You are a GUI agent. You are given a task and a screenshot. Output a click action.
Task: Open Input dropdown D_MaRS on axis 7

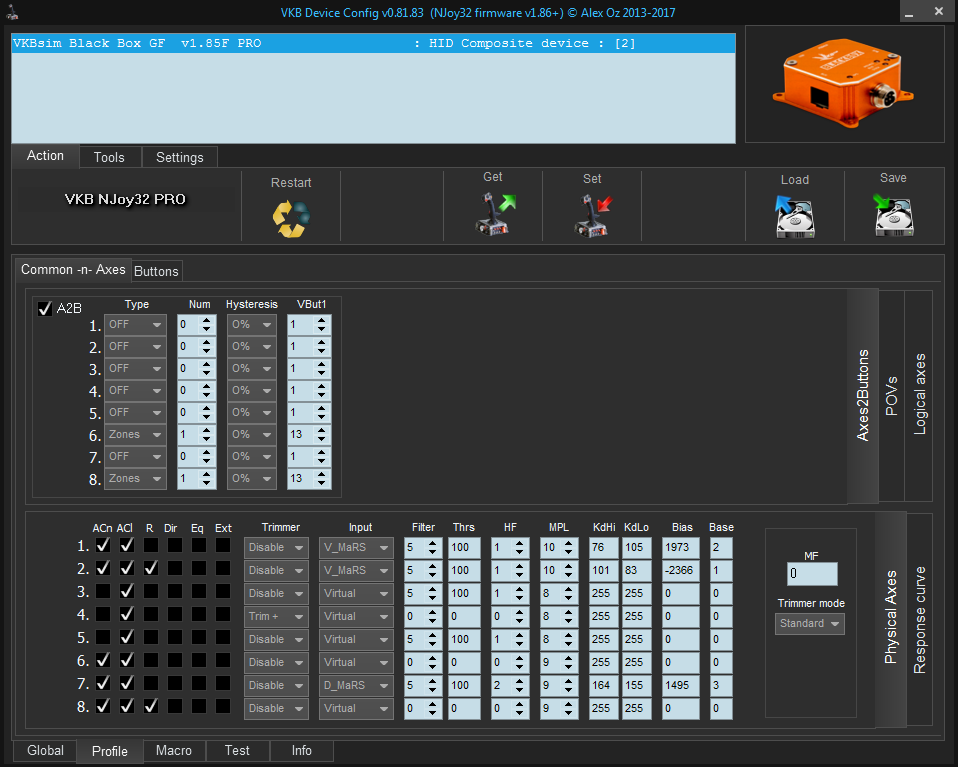pos(356,686)
